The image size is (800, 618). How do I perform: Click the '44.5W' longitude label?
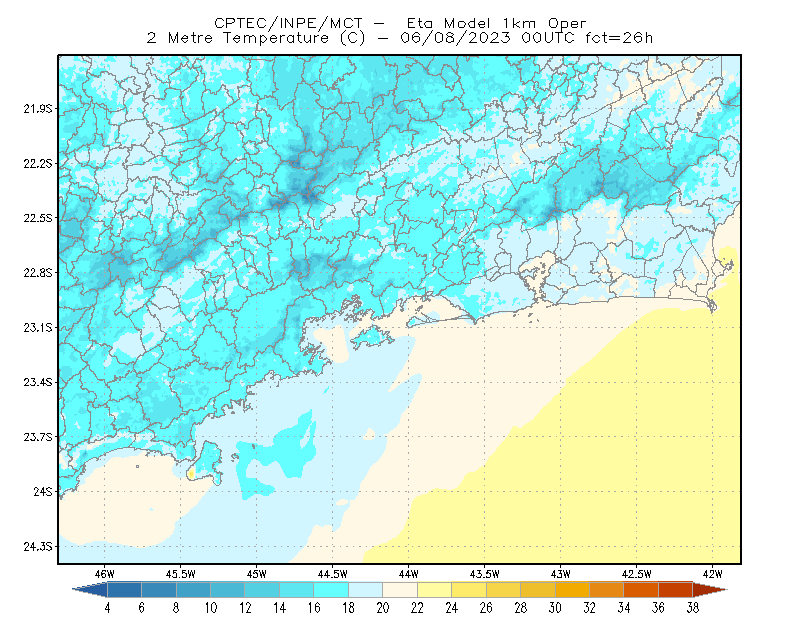tap(333, 574)
